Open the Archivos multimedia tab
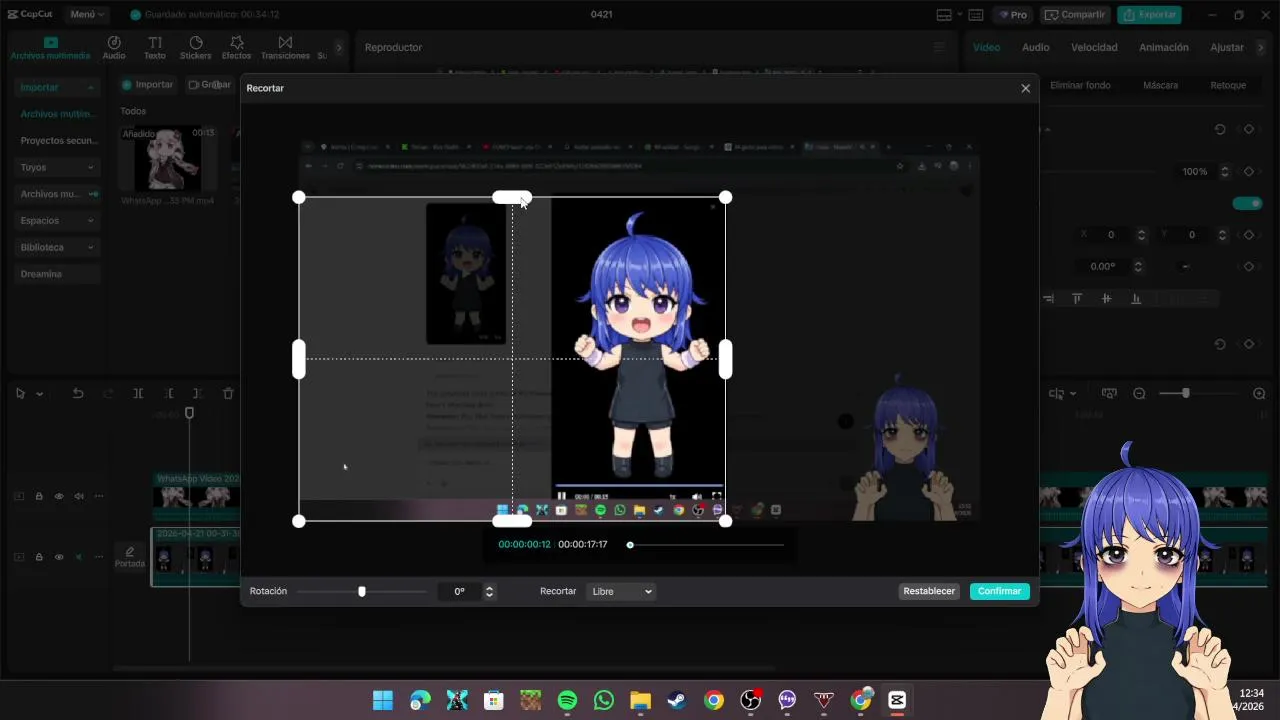Screen dimensions: 1280x720 coord(50,48)
